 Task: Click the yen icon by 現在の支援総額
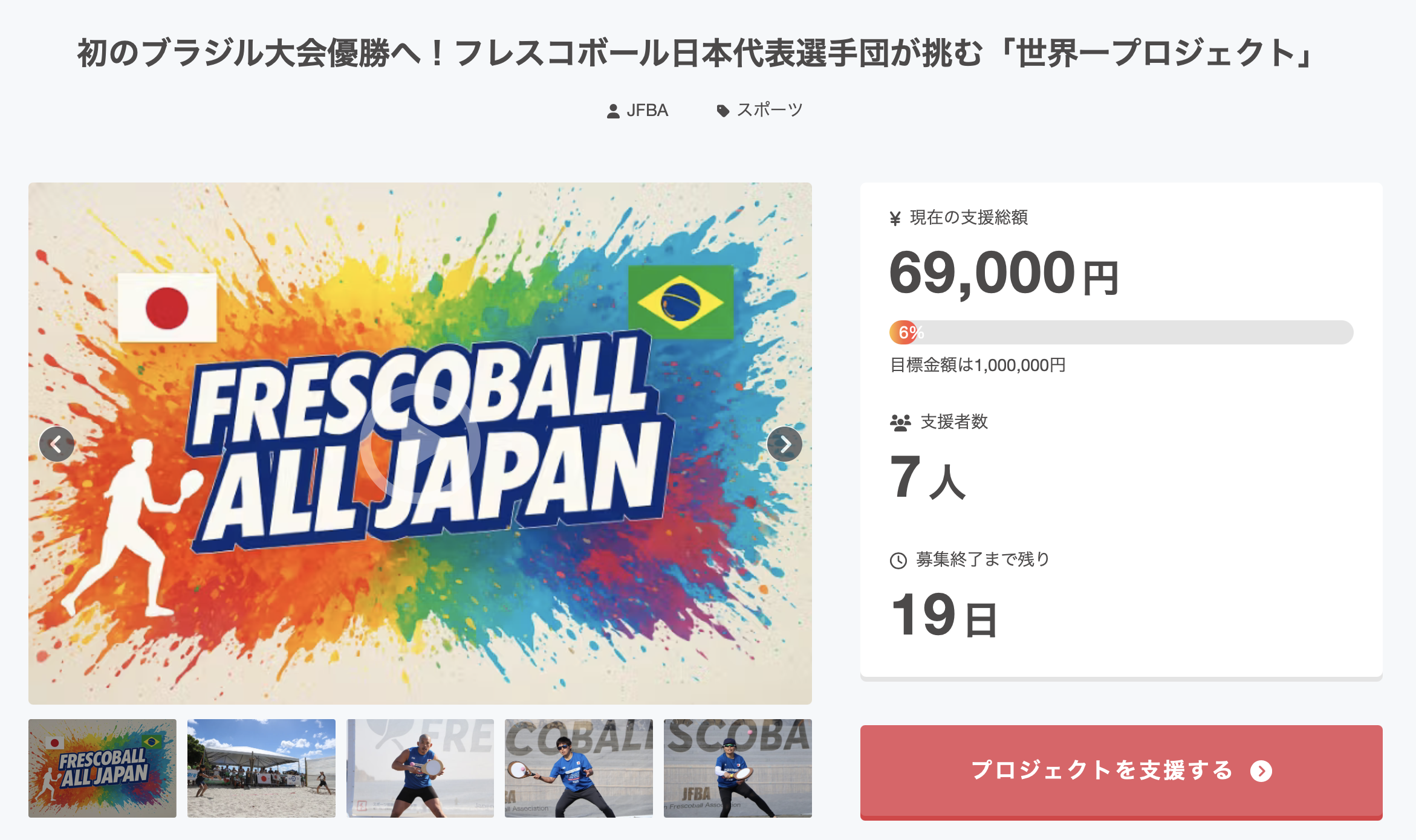click(x=895, y=219)
